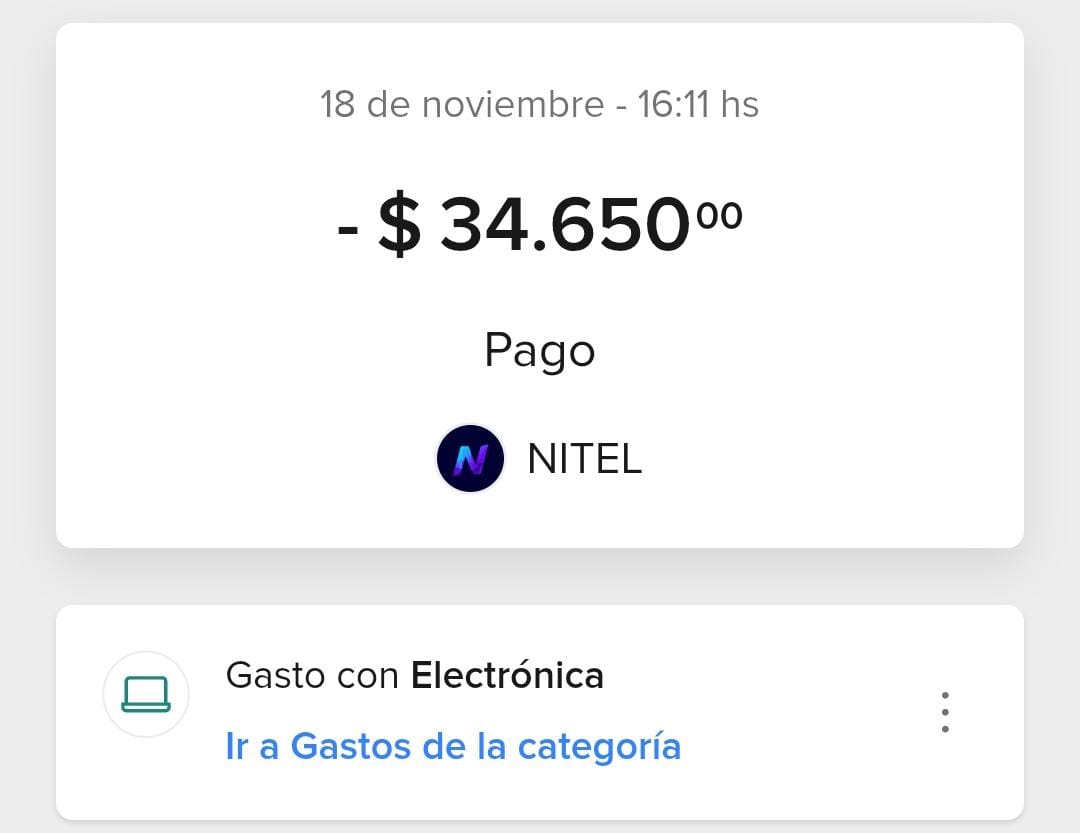Click the Electrónica laptop category icon
Screen dimensions: 1080x833
(146, 694)
